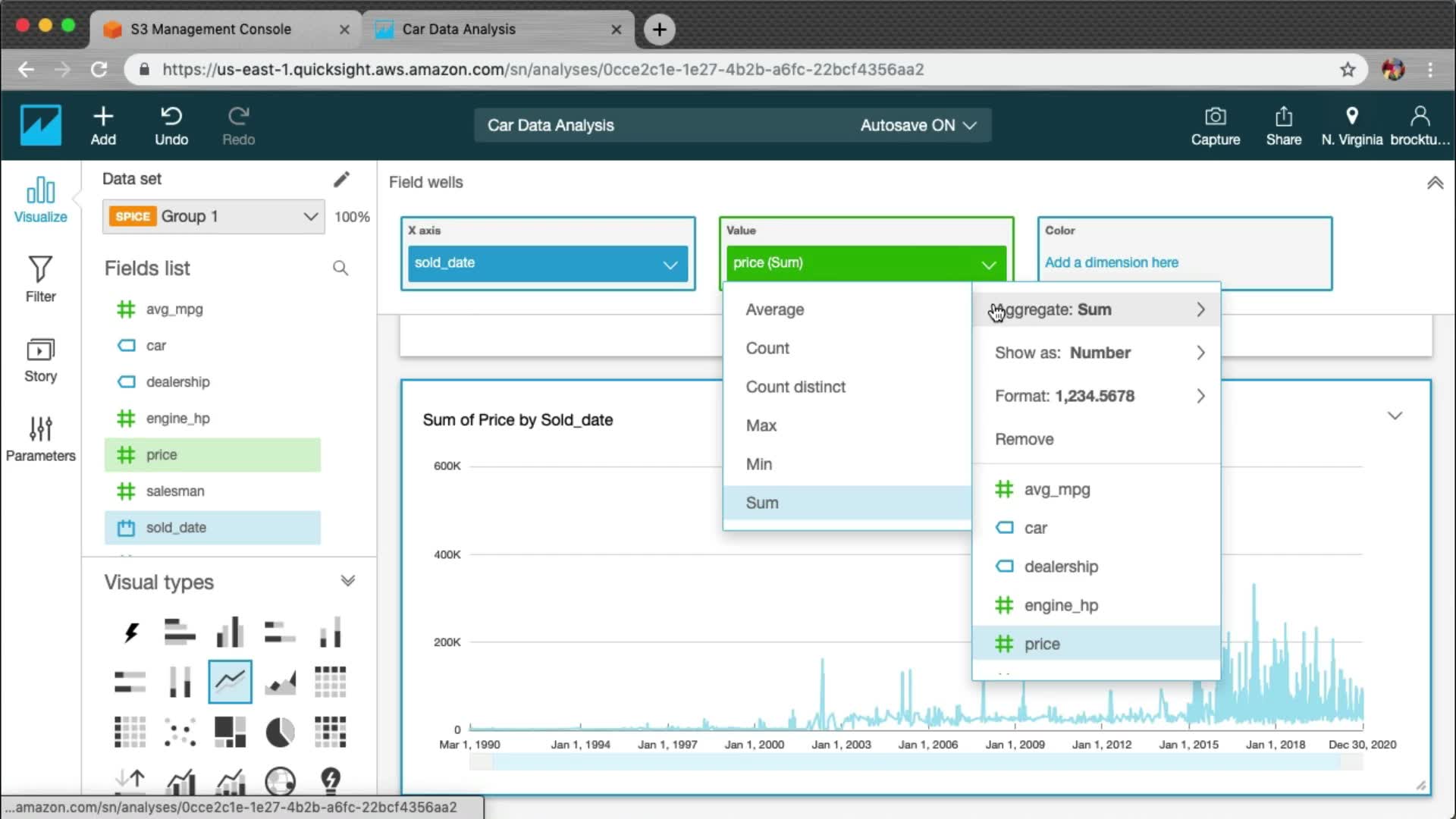The image size is (1456, 819).
Task: Collapse the Visual types section
Action: [347, 582]
